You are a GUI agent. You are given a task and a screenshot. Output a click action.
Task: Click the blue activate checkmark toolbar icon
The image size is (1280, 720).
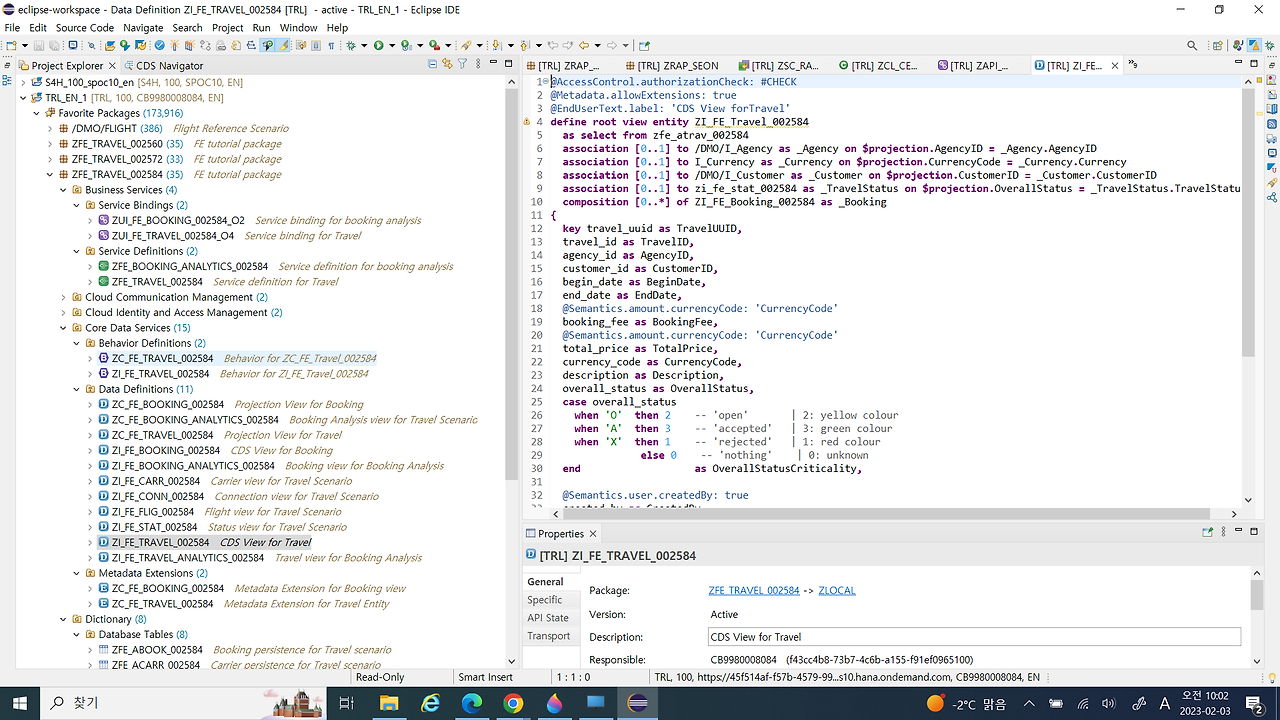click(x=159, y=45)
